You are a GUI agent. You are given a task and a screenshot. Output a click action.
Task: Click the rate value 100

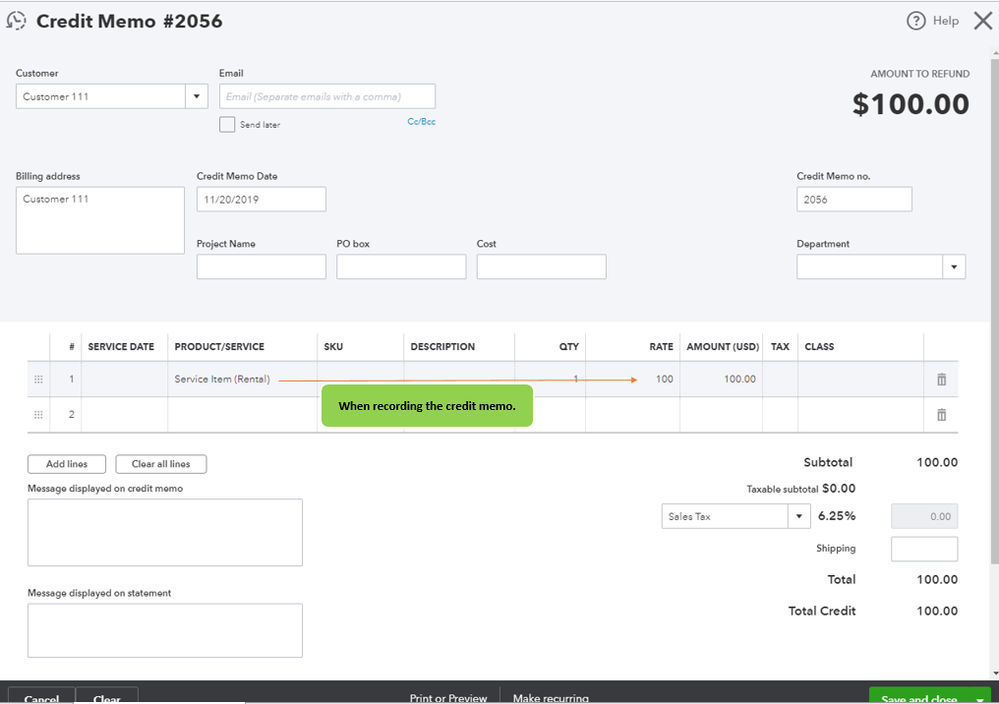(664, 379)
